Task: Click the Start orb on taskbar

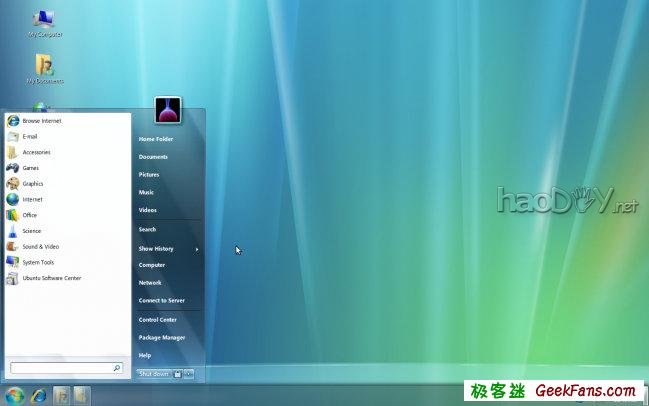Action: pos(15,395)
